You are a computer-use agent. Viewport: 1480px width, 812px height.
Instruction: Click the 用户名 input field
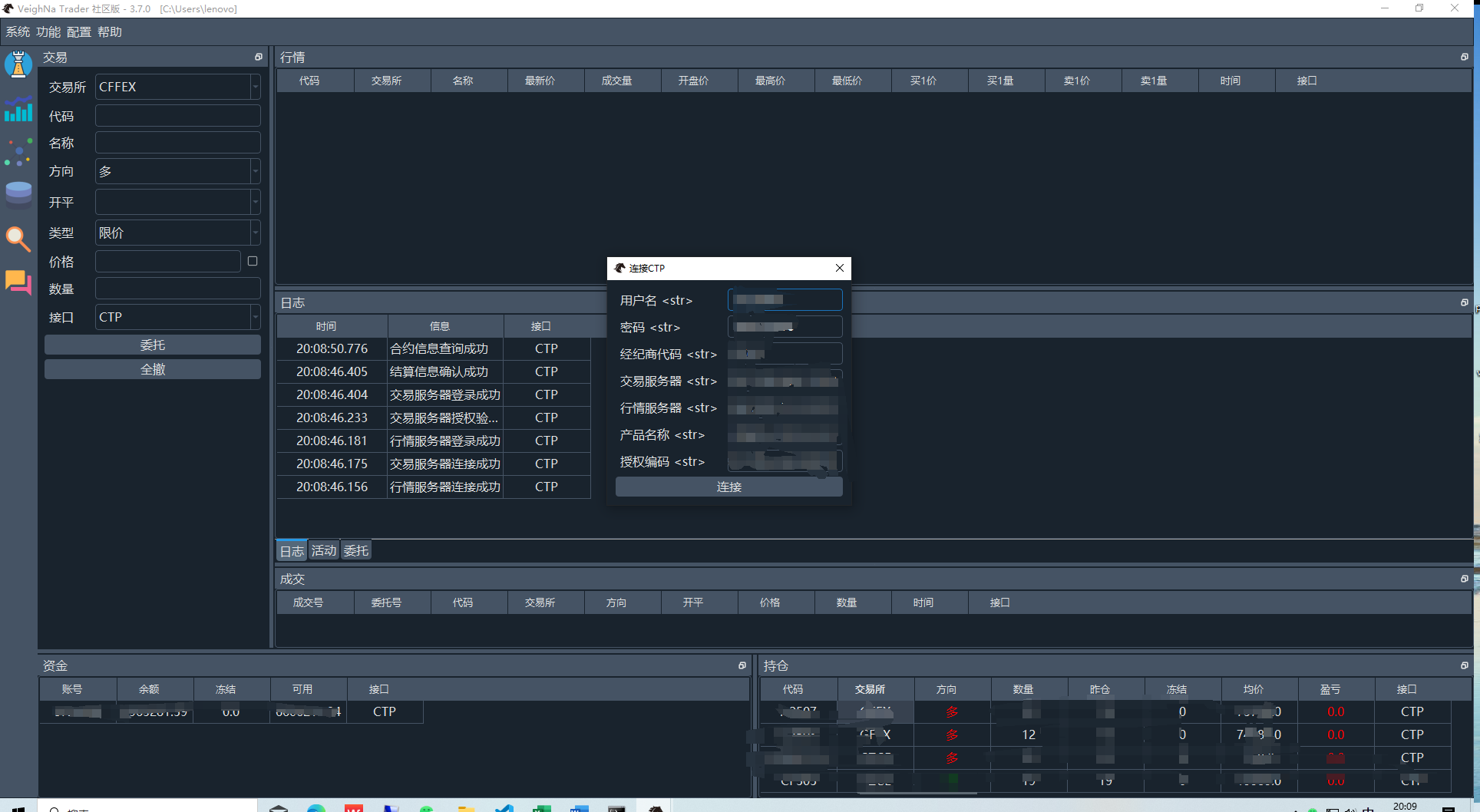point(785,300)
